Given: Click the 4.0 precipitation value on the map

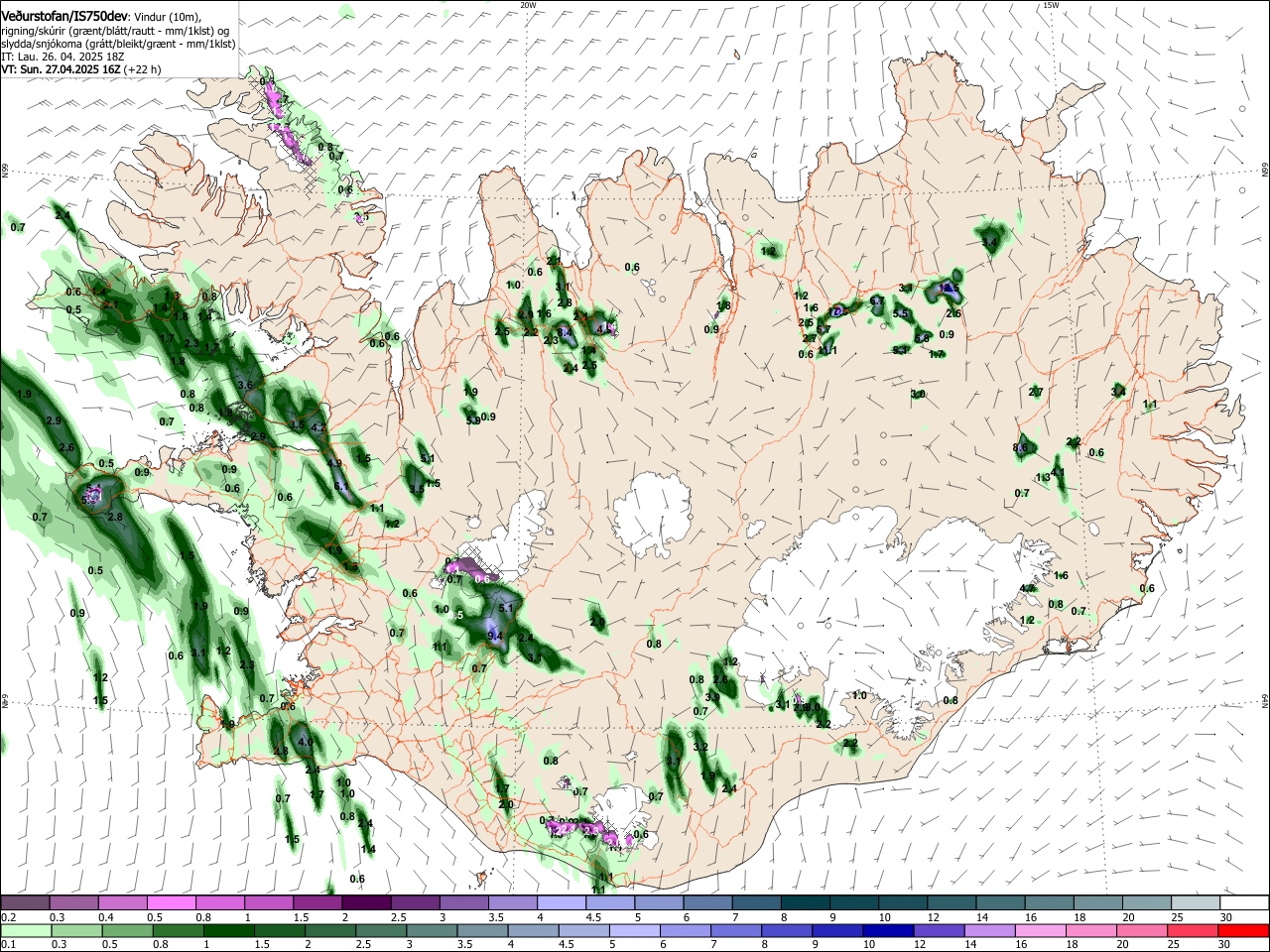Looking at the screenshot, I should (306, 742).
